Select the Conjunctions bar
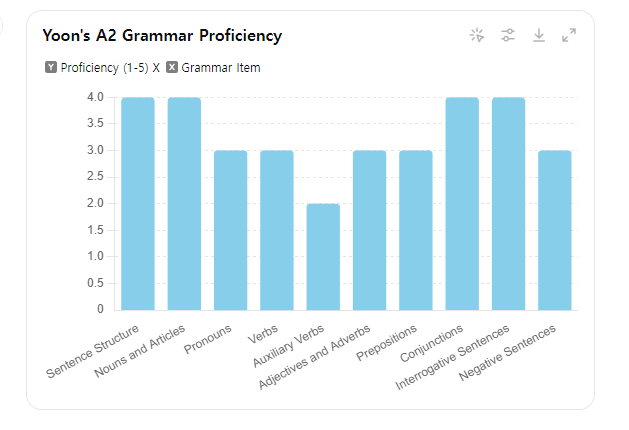Screen dimensions: 629x430 pyautogui.click(x=462, y=204)
